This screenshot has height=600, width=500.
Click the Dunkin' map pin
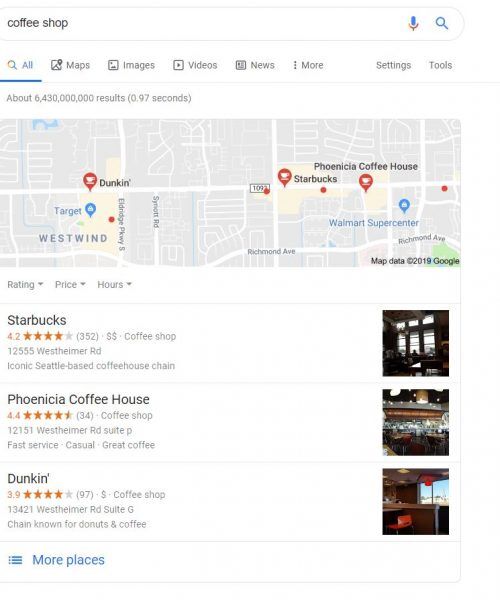tap(90, 181)
